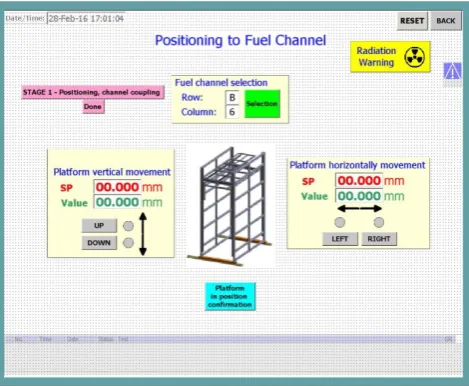Click the Fuel channel selection heading
This screenshot has width=469, height=386.
tap(221, 82)
